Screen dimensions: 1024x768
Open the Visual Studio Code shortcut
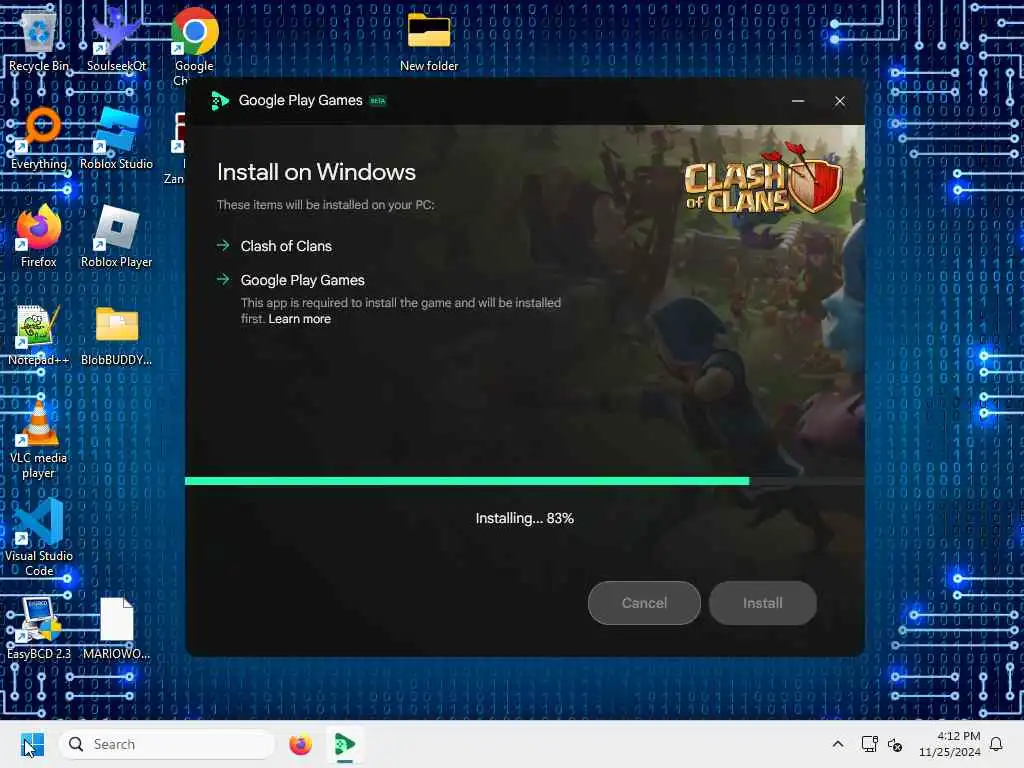39,537
